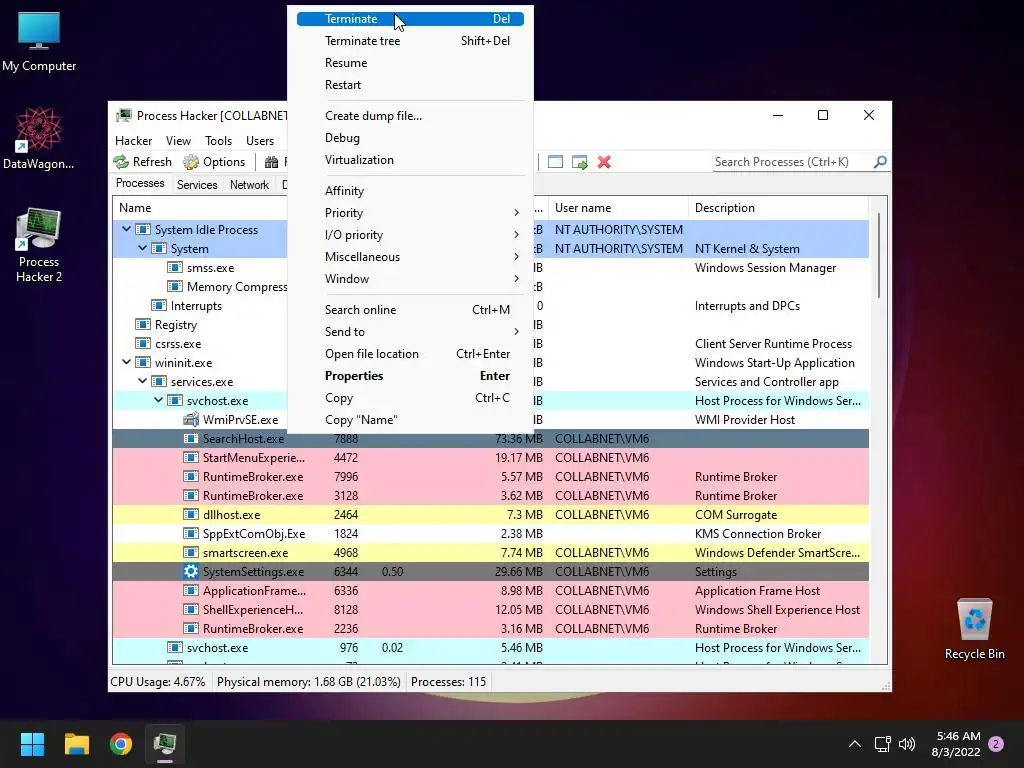
Task: Click the volume speaker tray icon
Action: 906,744
